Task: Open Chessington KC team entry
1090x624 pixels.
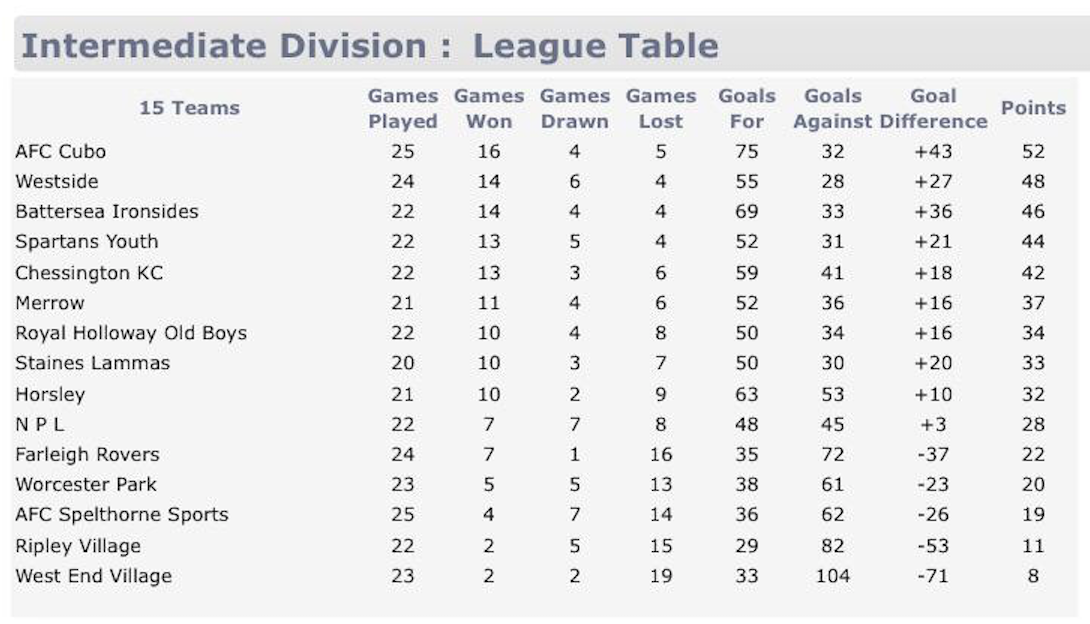Action: click(x=89, y=273)
